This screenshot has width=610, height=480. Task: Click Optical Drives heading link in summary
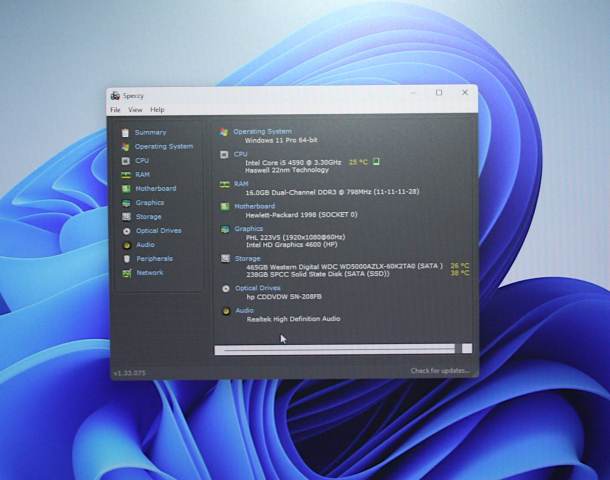258,288
